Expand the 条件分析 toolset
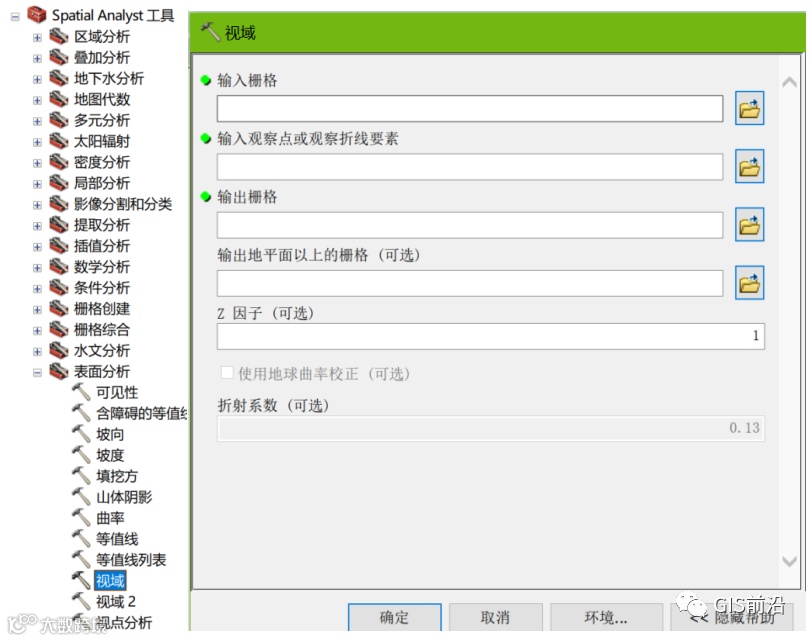Image resolution: width=812 pixels, height=641 pixels. (37, 288)
